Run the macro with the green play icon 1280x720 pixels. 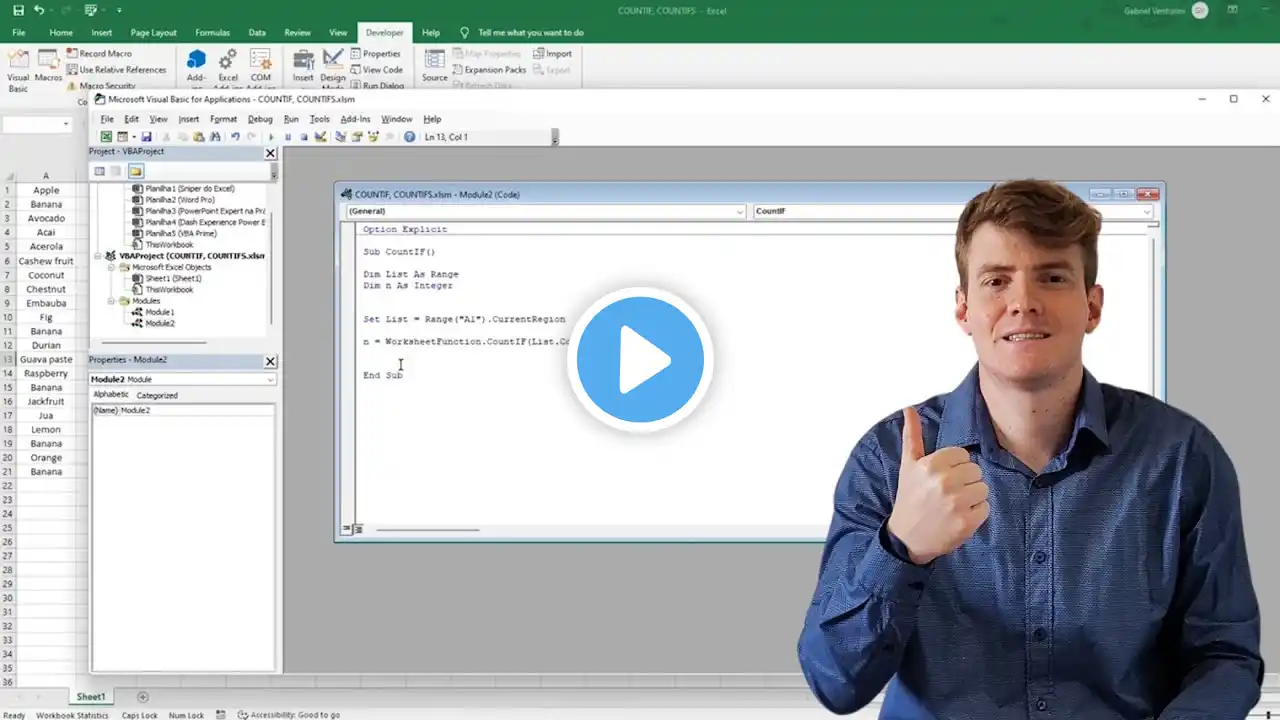(271, 137)
